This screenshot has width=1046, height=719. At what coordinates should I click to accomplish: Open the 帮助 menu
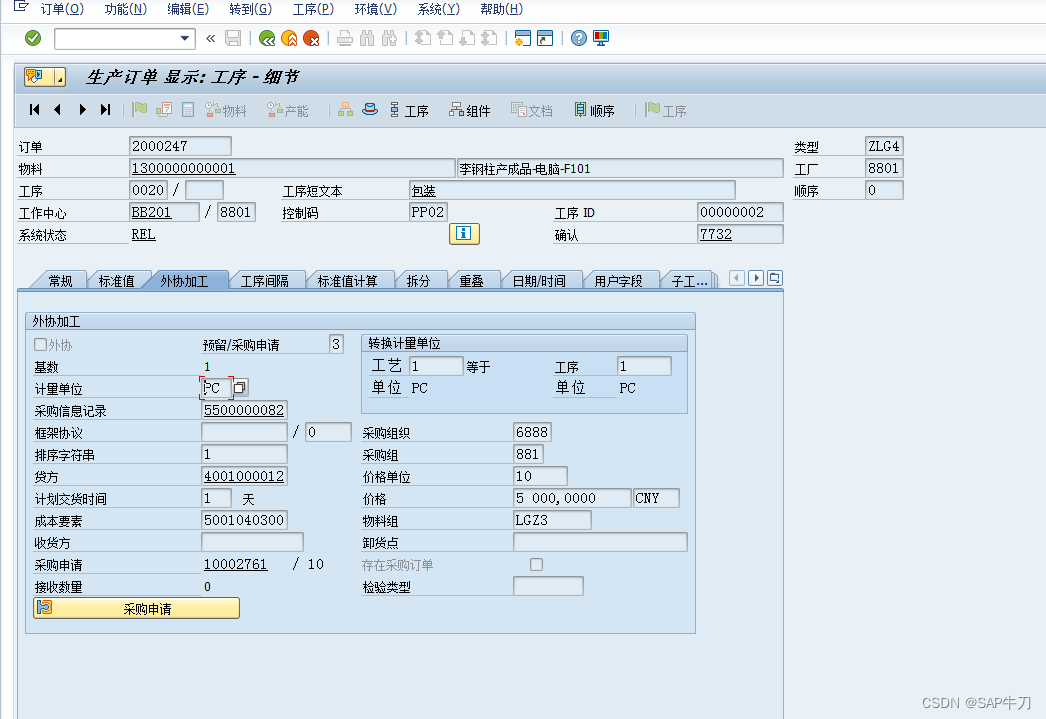(502, 9)
